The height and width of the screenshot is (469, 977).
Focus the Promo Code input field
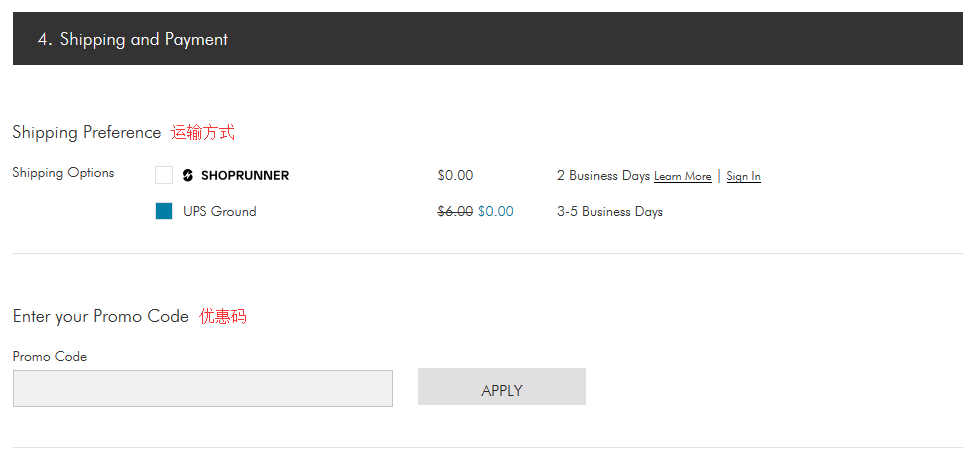(202, 389)
